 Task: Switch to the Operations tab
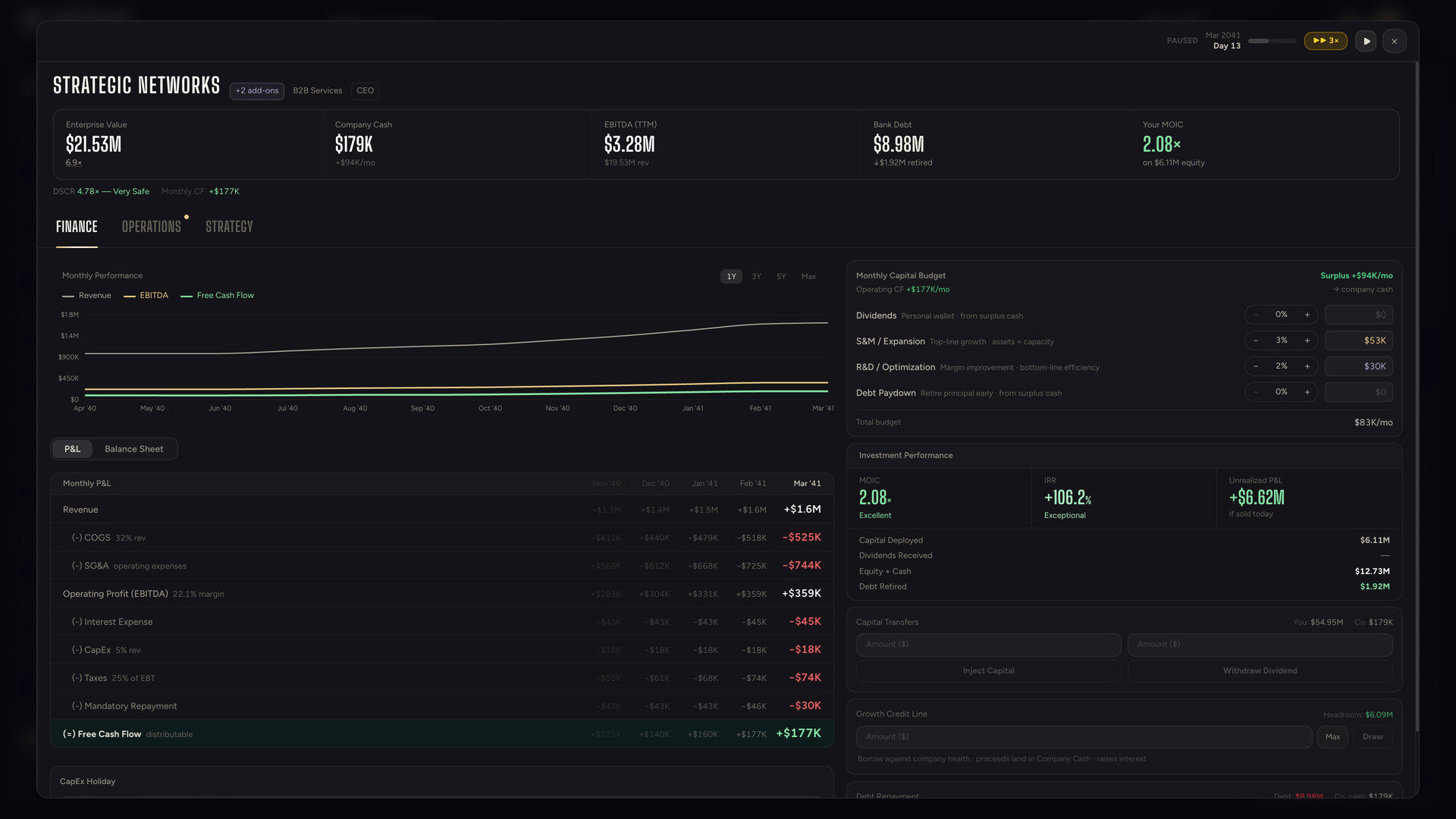click(x=152, y=227)
